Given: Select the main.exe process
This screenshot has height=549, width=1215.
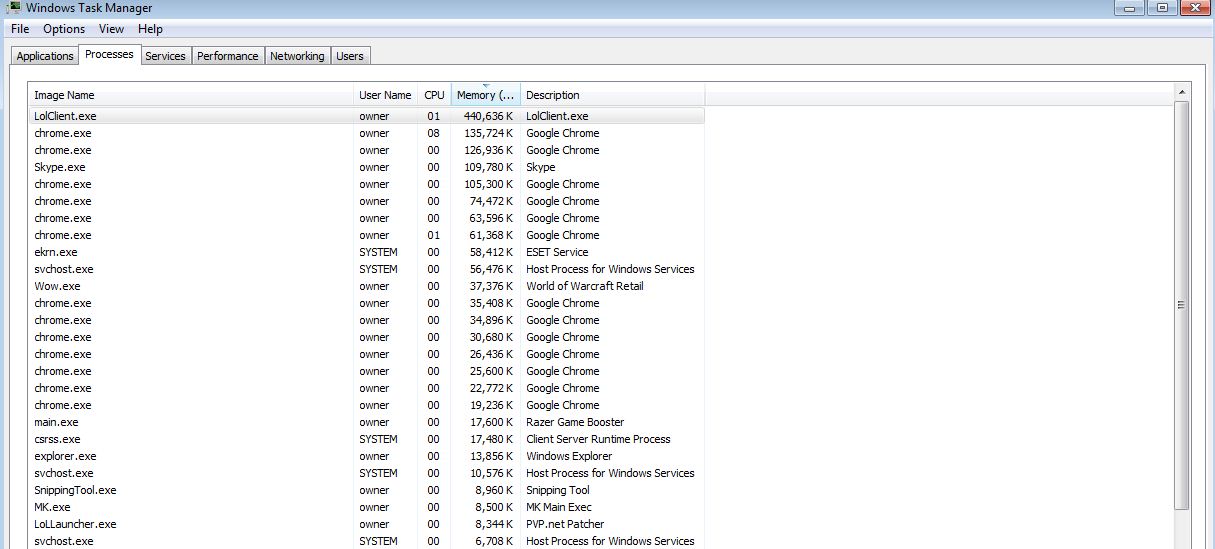Looking at the screenshot, I should pyautogui.click(x=367, y=422).
